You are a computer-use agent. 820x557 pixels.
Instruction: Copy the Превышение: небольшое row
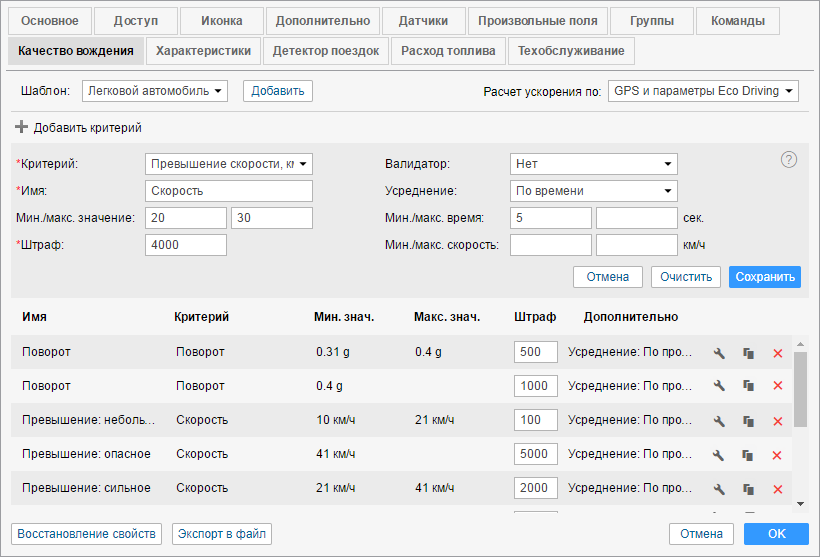point(748,421)
